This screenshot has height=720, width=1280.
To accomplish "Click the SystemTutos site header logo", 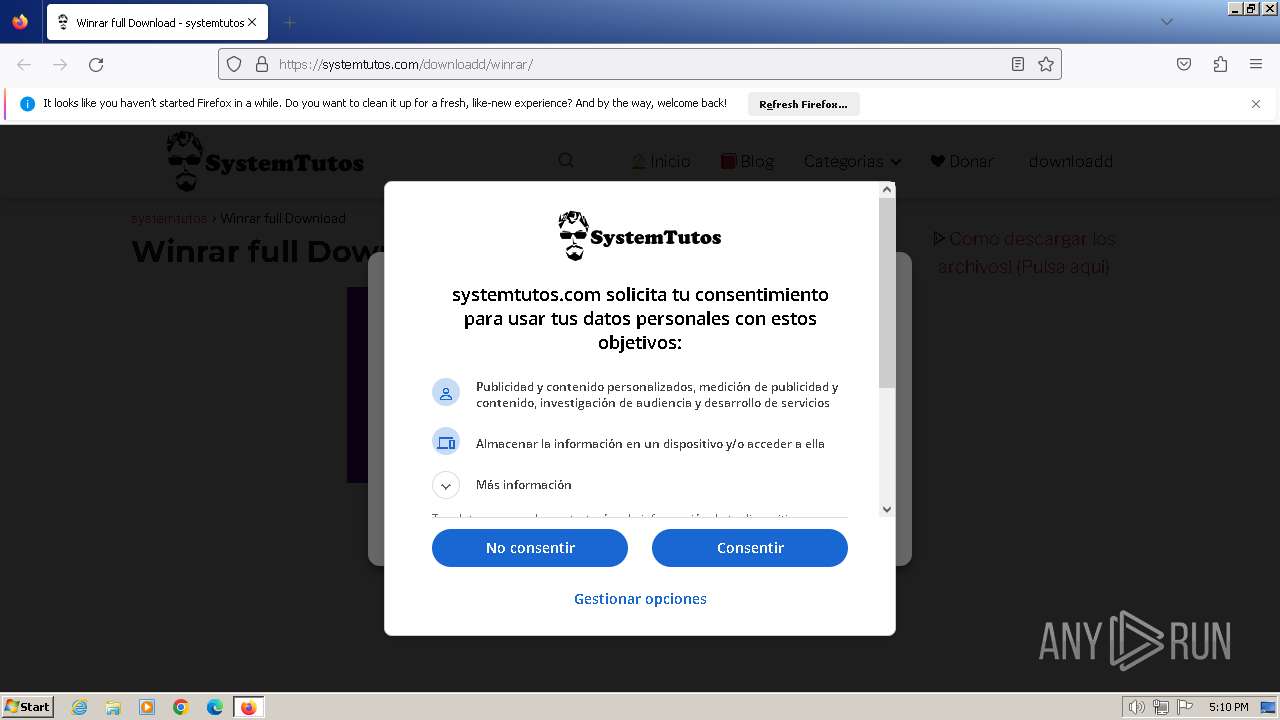I will pos(265,161).
